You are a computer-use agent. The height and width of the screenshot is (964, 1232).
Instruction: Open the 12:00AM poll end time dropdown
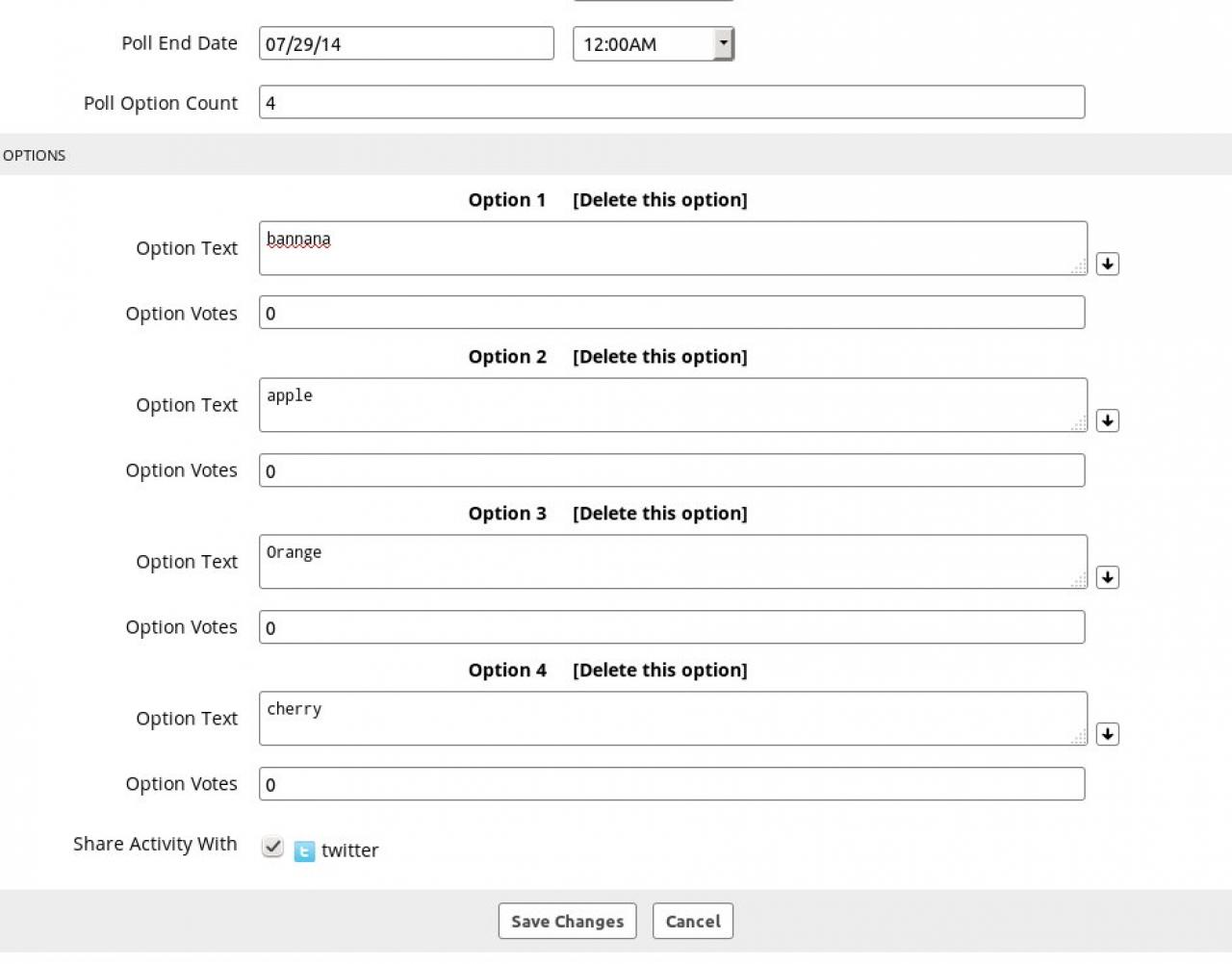[x=723, y=43]
